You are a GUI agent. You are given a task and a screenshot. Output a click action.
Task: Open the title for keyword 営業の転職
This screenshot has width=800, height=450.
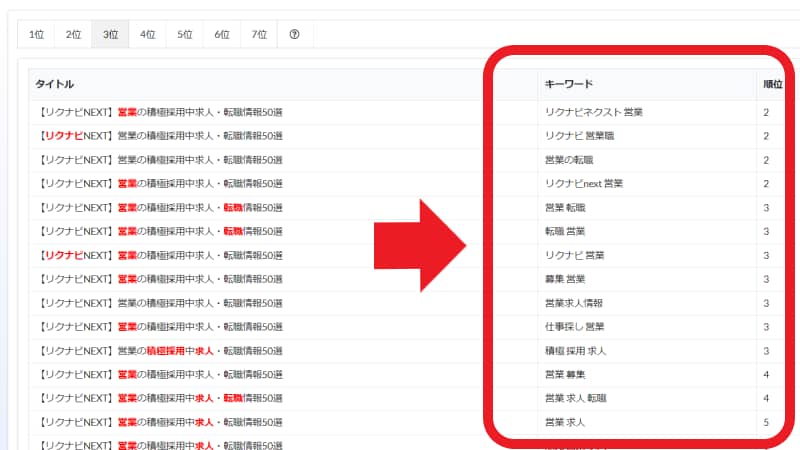click(161, 160)
